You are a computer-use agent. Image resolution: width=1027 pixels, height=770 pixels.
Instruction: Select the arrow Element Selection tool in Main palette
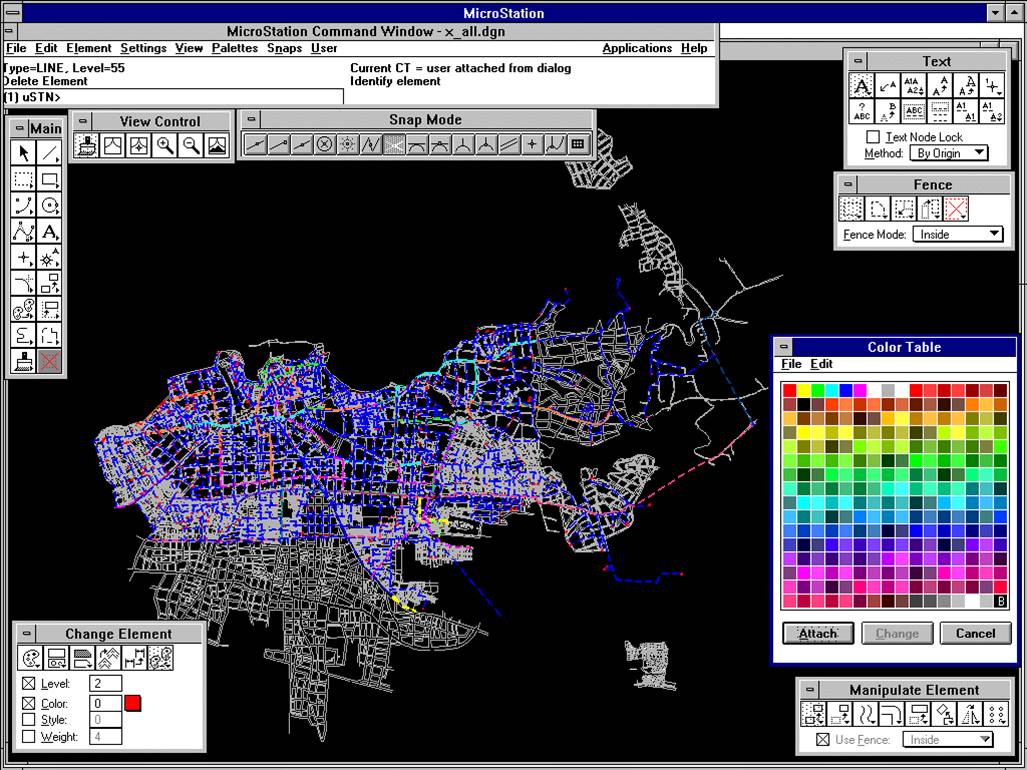(x=24, y=154)
